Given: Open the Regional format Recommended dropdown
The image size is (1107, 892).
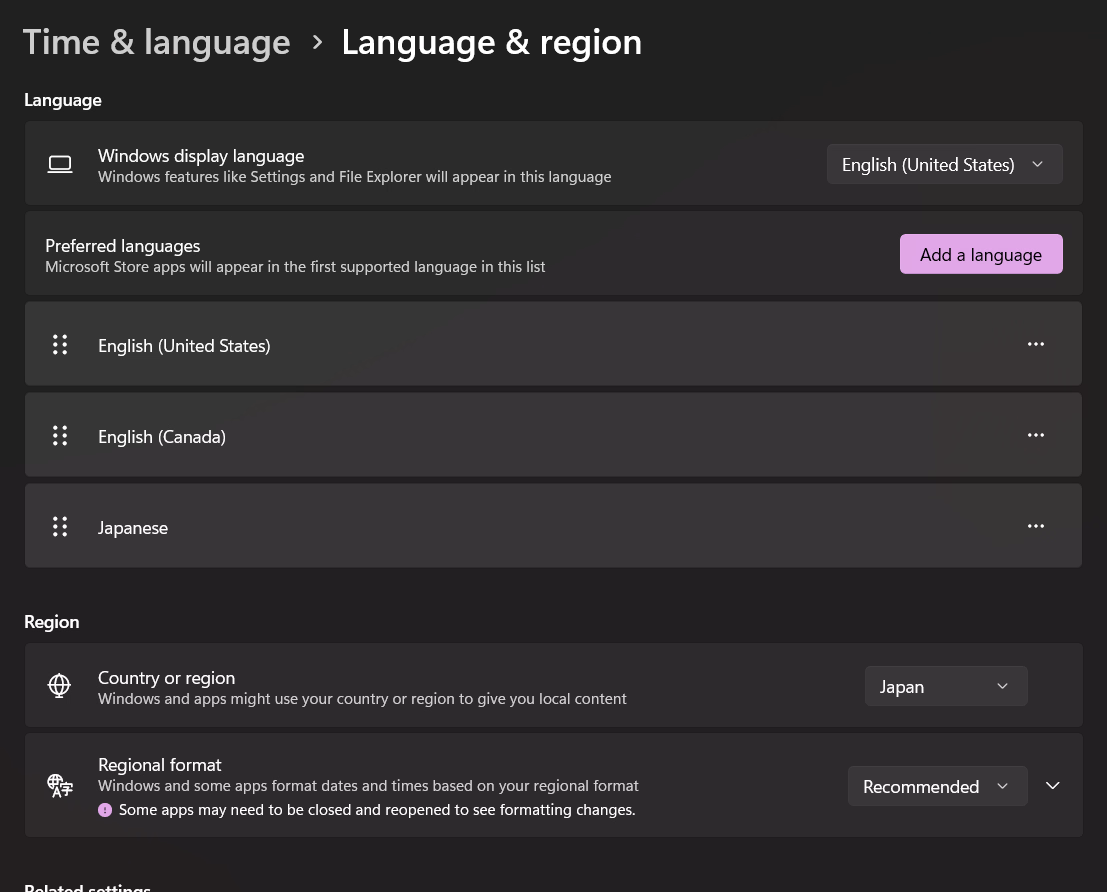Looking at the screenshot, I should click(936, 786).
